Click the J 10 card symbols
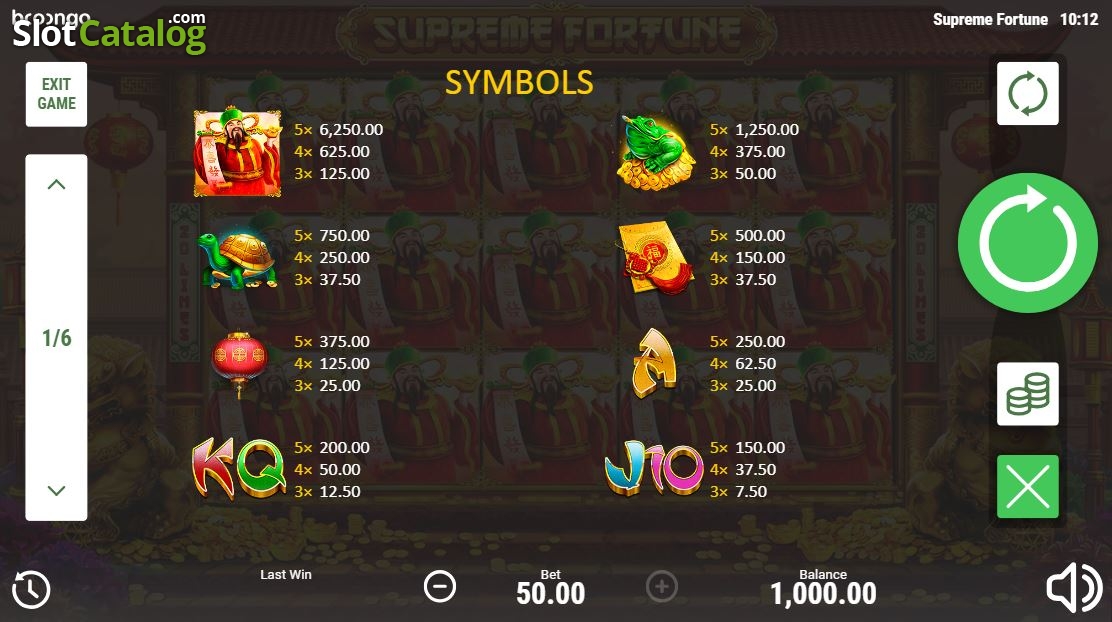1112x622 pixels. [x=654, y=467]
